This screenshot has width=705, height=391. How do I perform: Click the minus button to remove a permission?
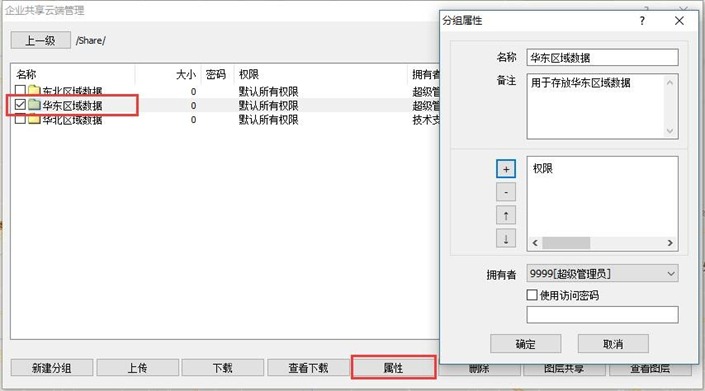point(506,192)
